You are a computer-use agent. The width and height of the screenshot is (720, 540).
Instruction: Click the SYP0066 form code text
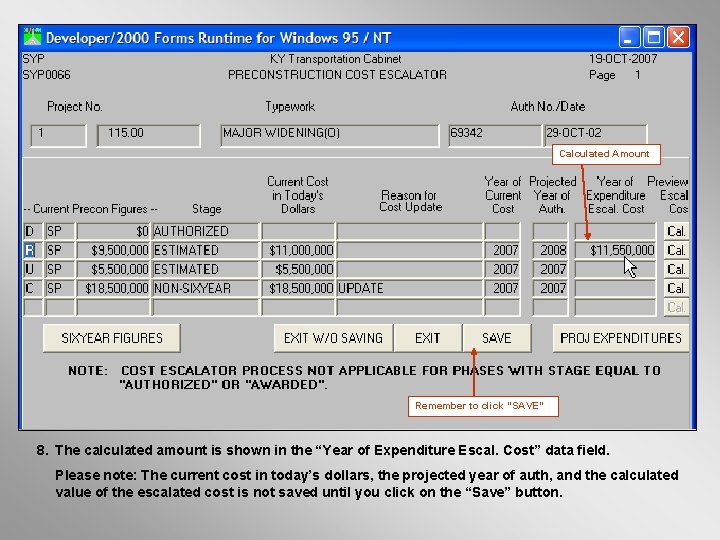click(x=46, y=75)
